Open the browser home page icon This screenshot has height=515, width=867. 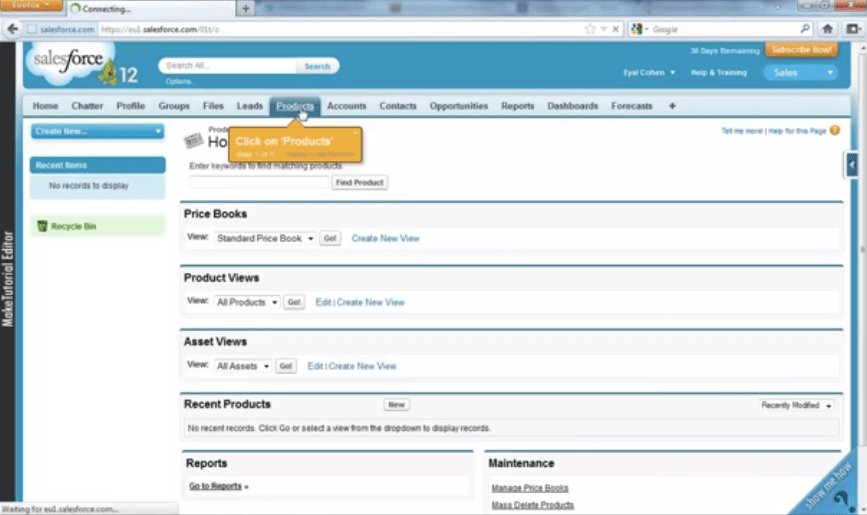pyautogui.click(x=827, y=29)
